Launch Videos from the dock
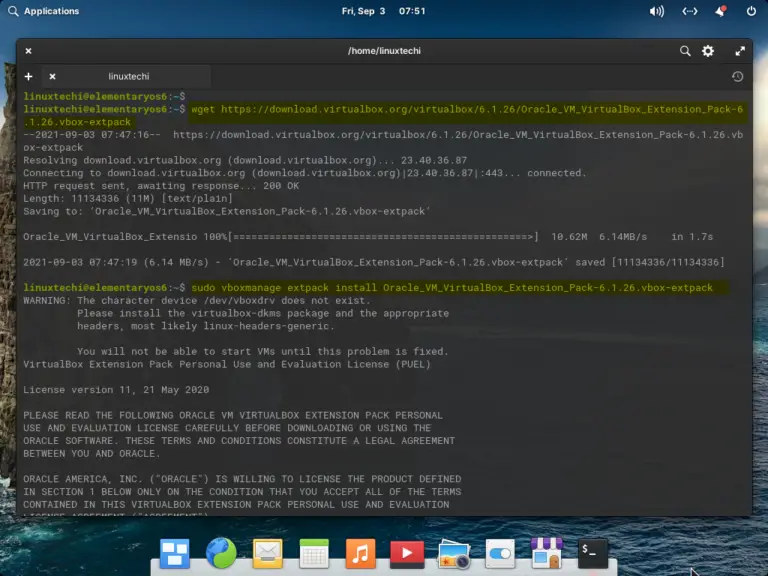The image size is (768, 576). (407, 553)
